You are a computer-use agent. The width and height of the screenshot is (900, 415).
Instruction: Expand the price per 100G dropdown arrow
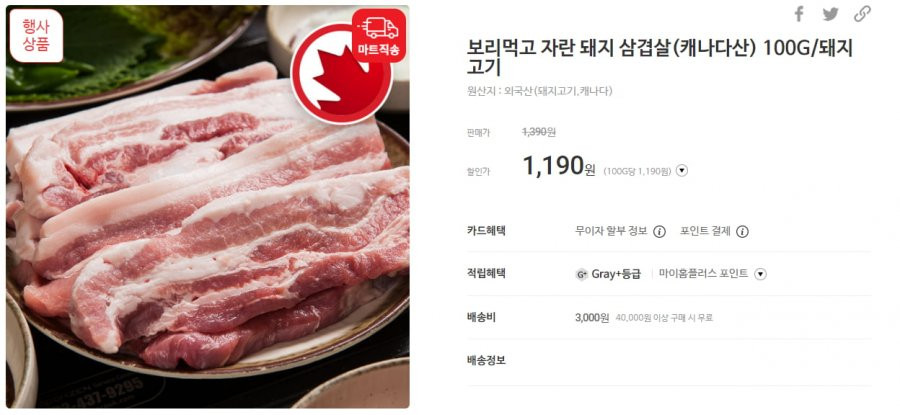[x=681, y=170]
